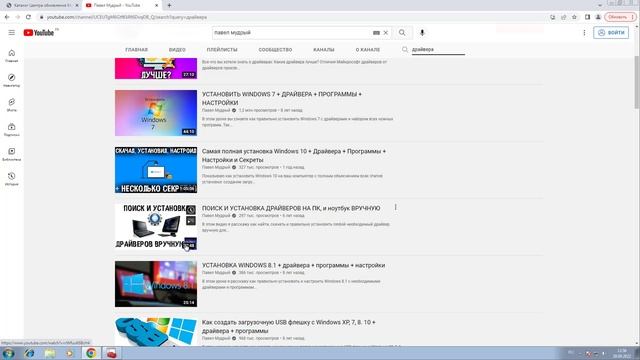
Task: Switch to О КАНАЛЕ channel tab
Action: pyautogui.click(x=368, y=50)
